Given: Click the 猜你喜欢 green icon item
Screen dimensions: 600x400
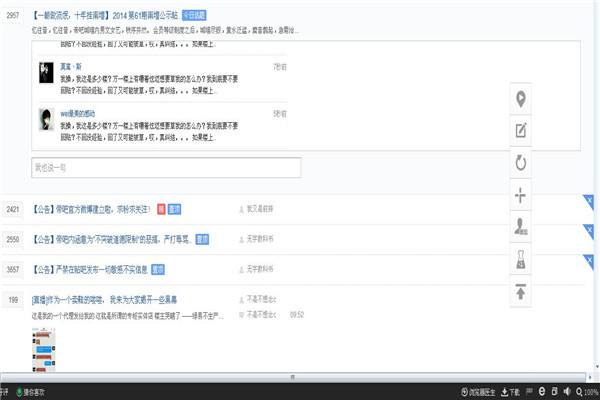Looking at the screenshot, I should point(31,392).
